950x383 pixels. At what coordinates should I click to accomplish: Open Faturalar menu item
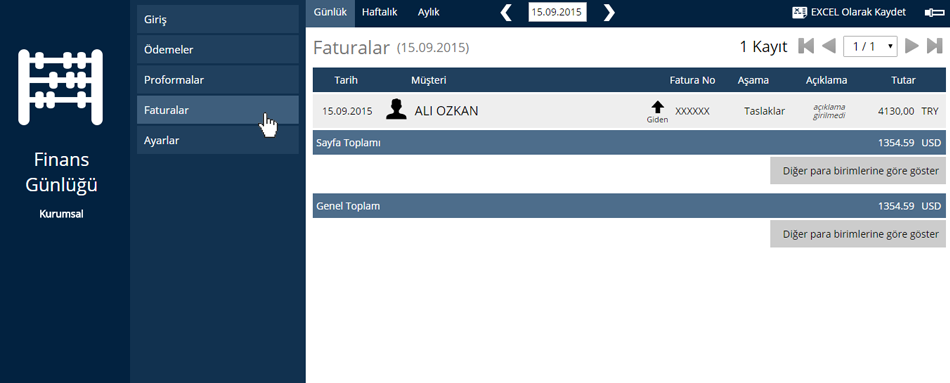coord(218,110)
